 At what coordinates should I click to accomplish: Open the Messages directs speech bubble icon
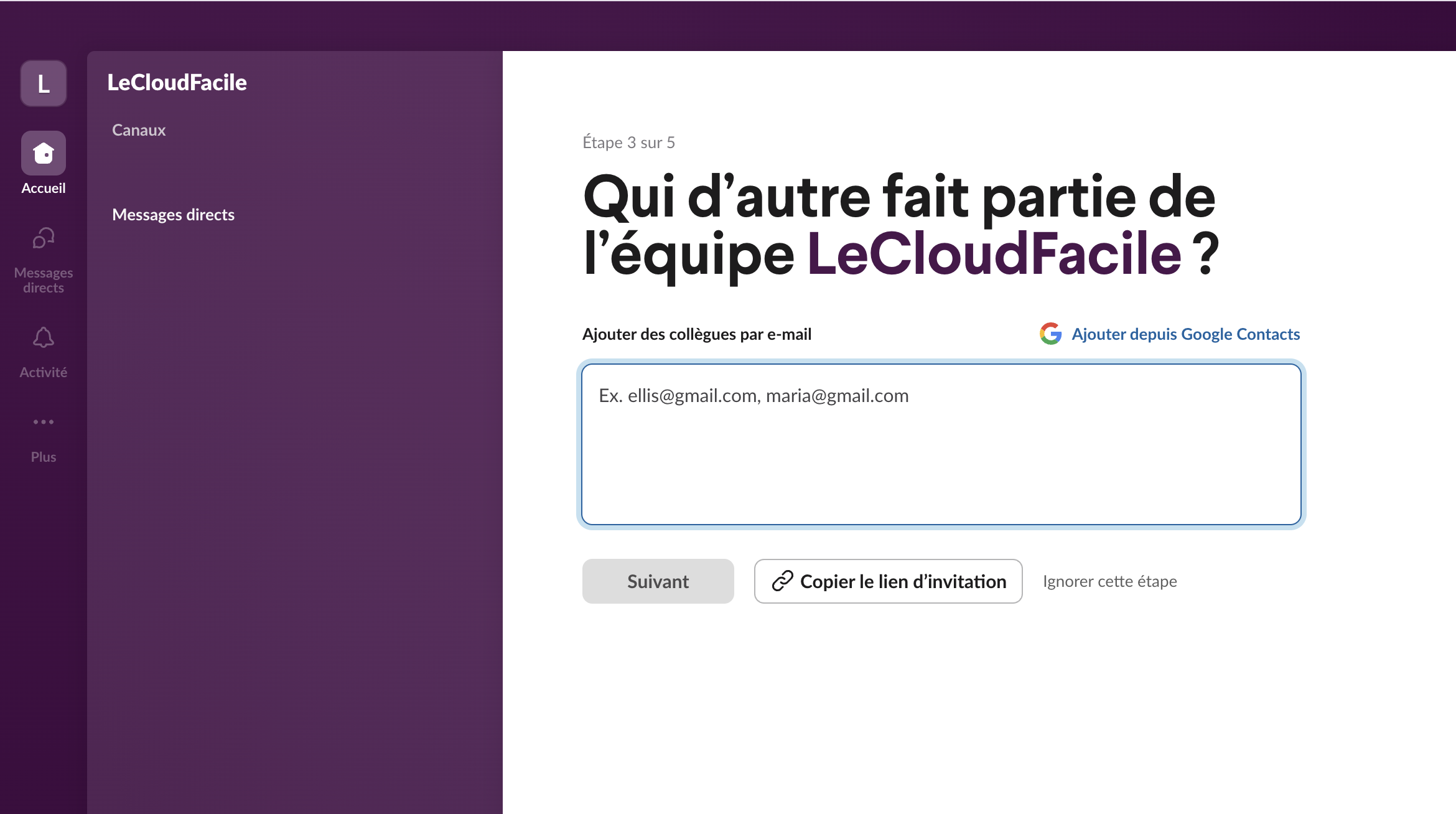[44, 238]
